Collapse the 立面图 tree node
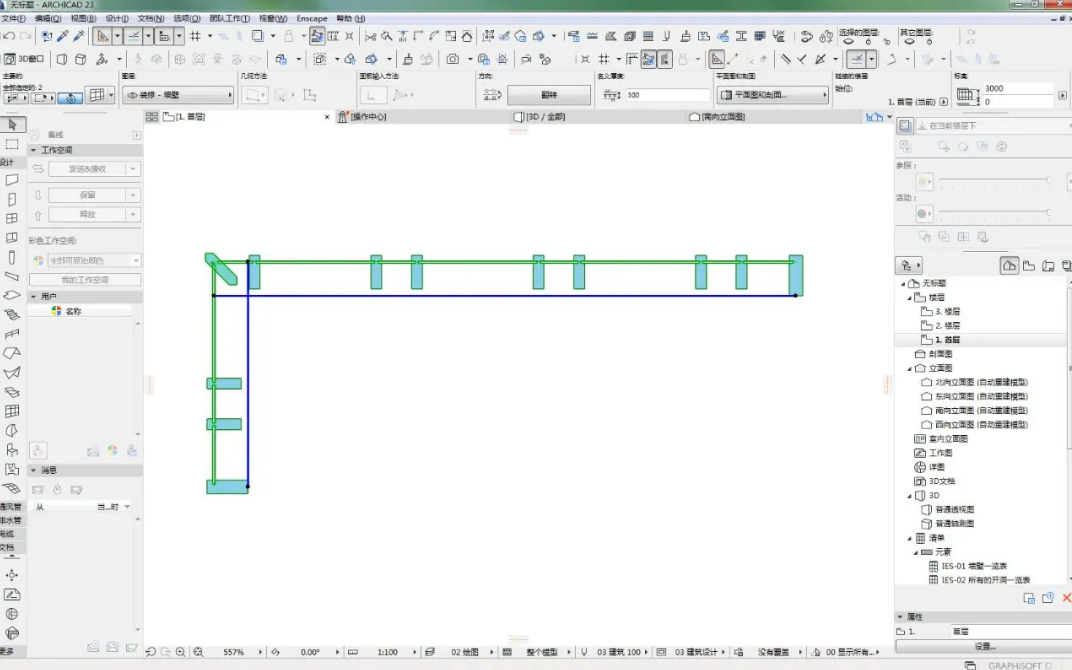 [909, 368]
